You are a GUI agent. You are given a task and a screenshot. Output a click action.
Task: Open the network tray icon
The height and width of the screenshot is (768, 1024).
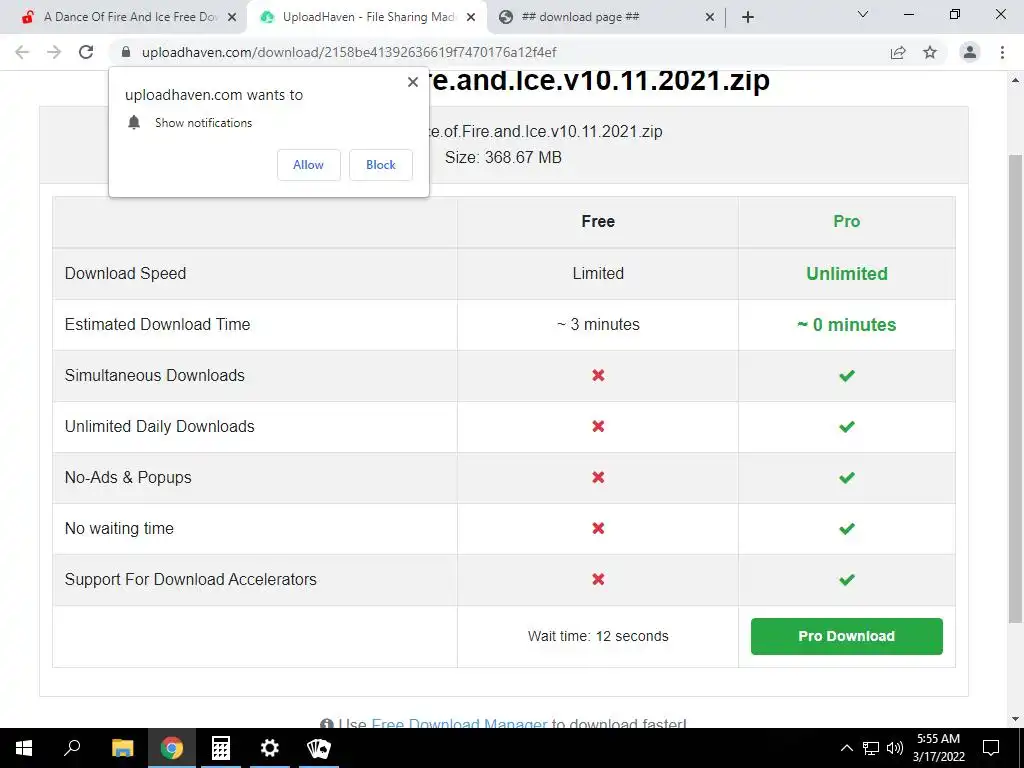tap(871, 748)
